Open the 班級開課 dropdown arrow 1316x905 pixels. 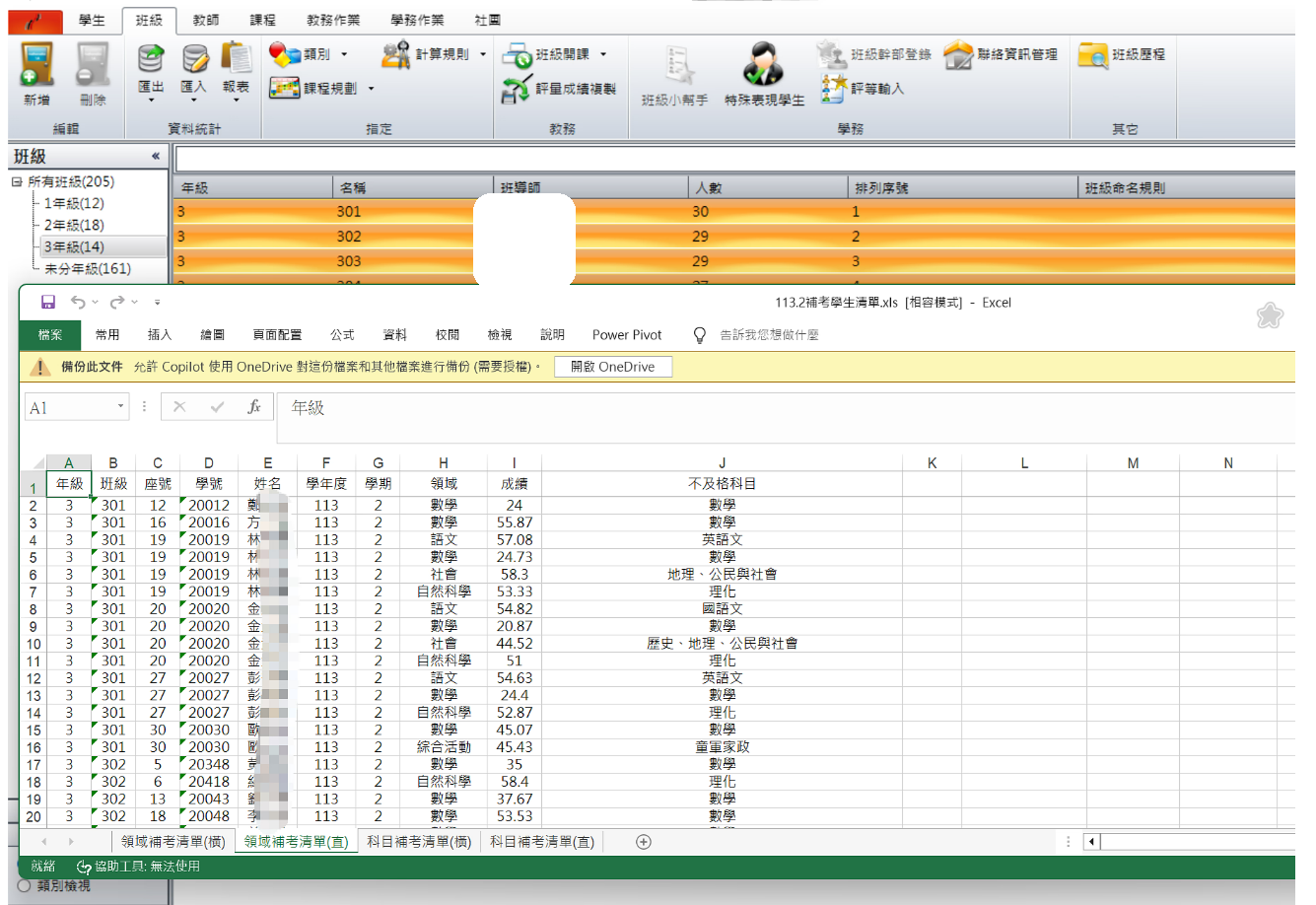(603, 55)
